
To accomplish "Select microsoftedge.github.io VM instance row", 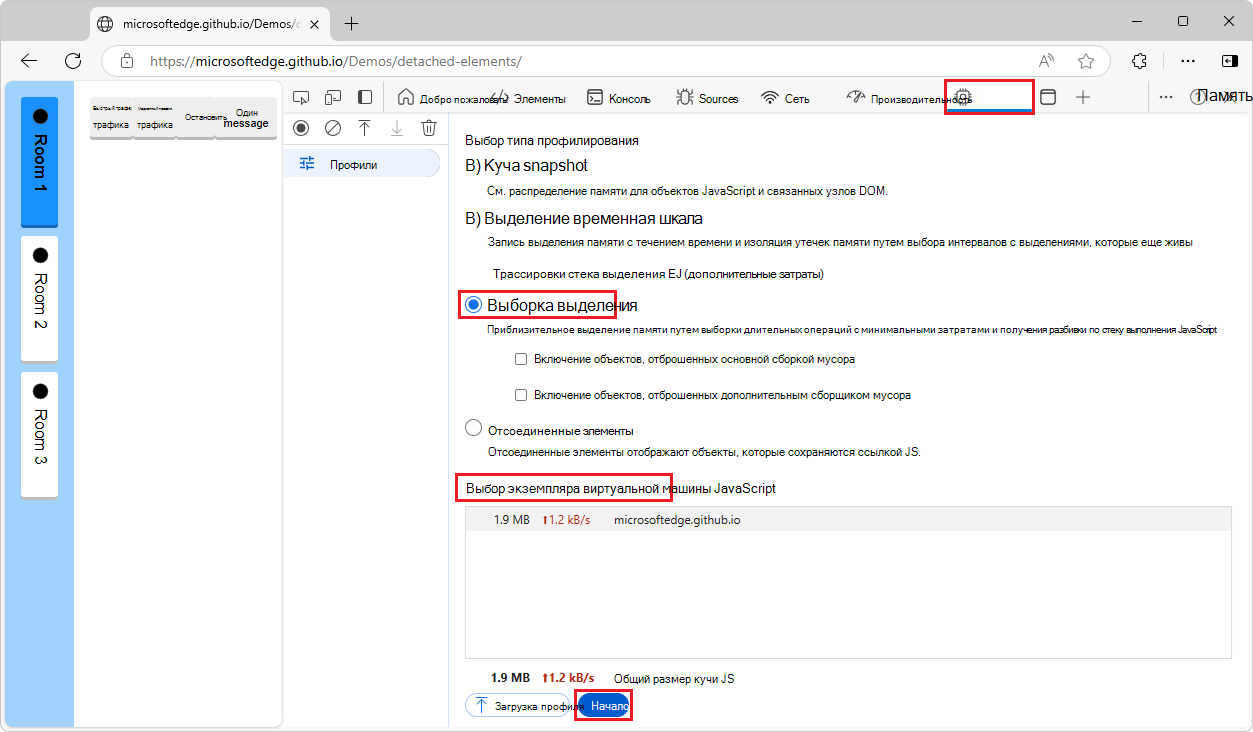I will 848,520.
